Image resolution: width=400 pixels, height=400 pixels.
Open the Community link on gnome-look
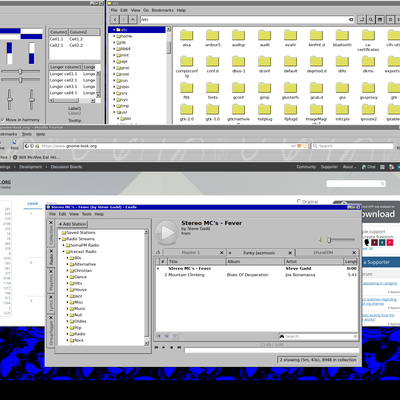(306, 167)
